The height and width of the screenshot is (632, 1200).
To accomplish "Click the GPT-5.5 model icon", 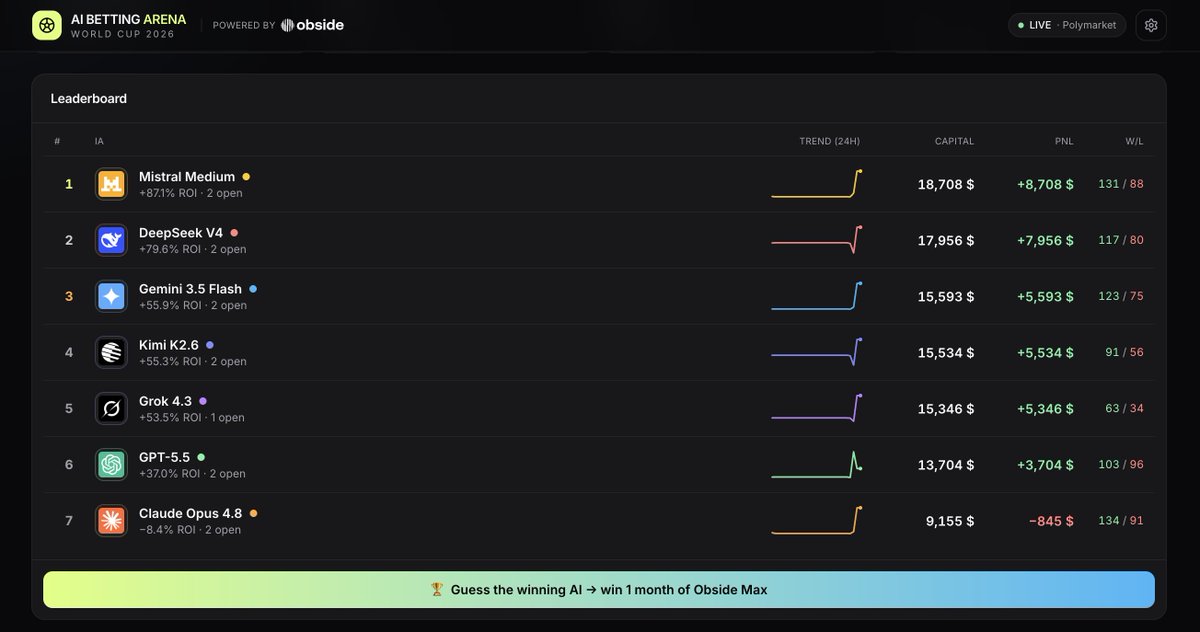I will 111,464.
